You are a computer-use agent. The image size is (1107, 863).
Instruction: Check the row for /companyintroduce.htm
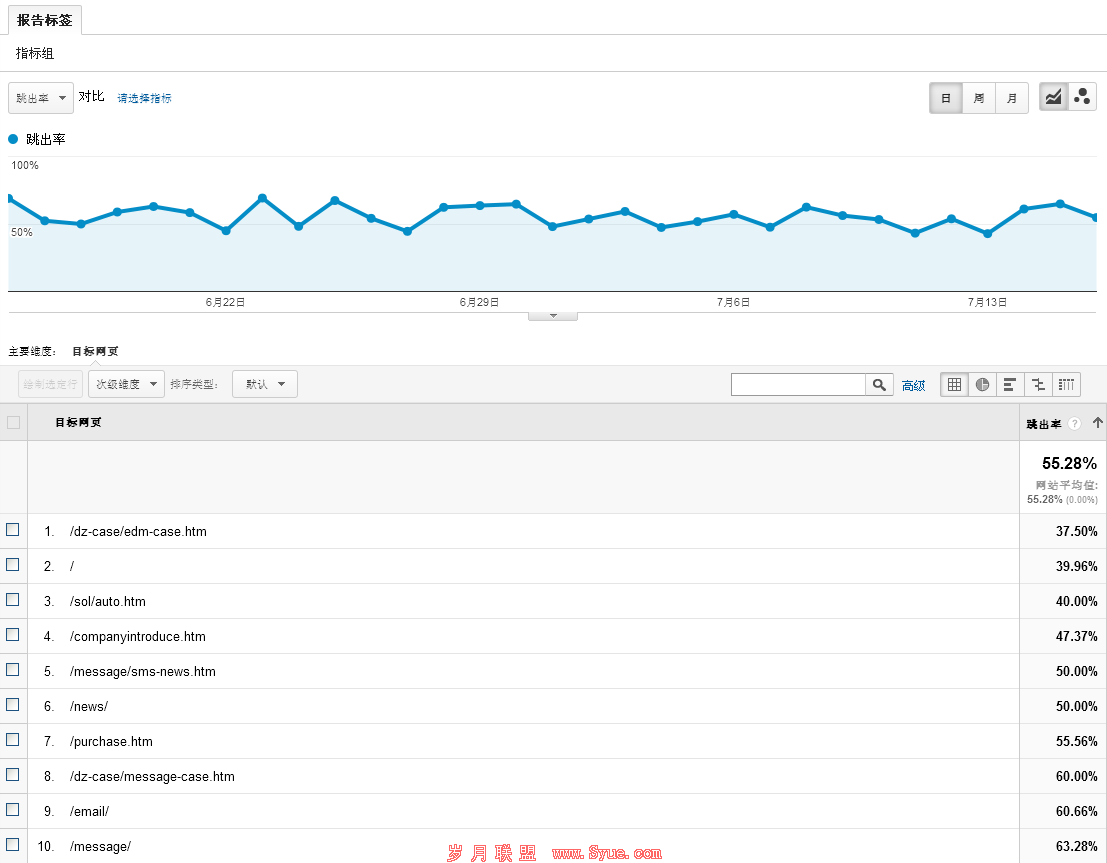pos(13,635)
